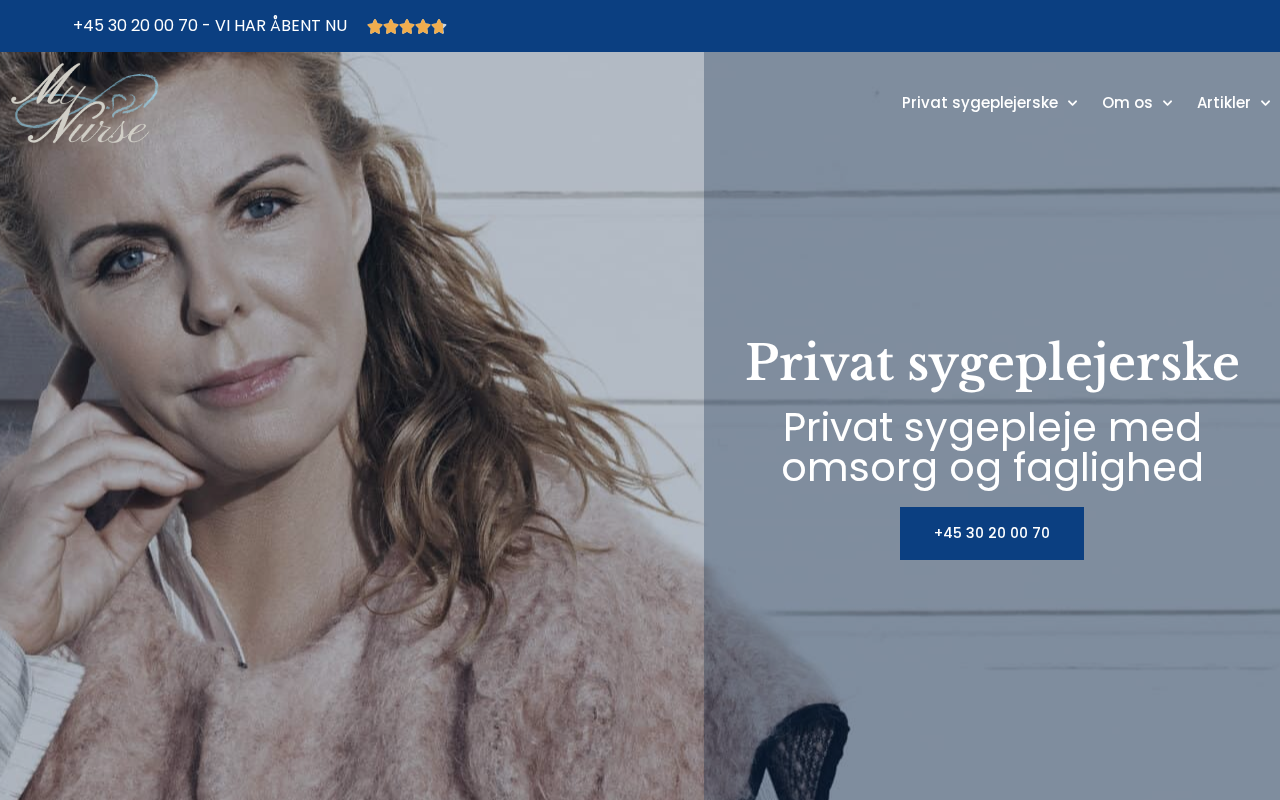Click the My Nurse logo
Image resolution: width=1280 pixels, height=800 pixels.
[85, 103]
